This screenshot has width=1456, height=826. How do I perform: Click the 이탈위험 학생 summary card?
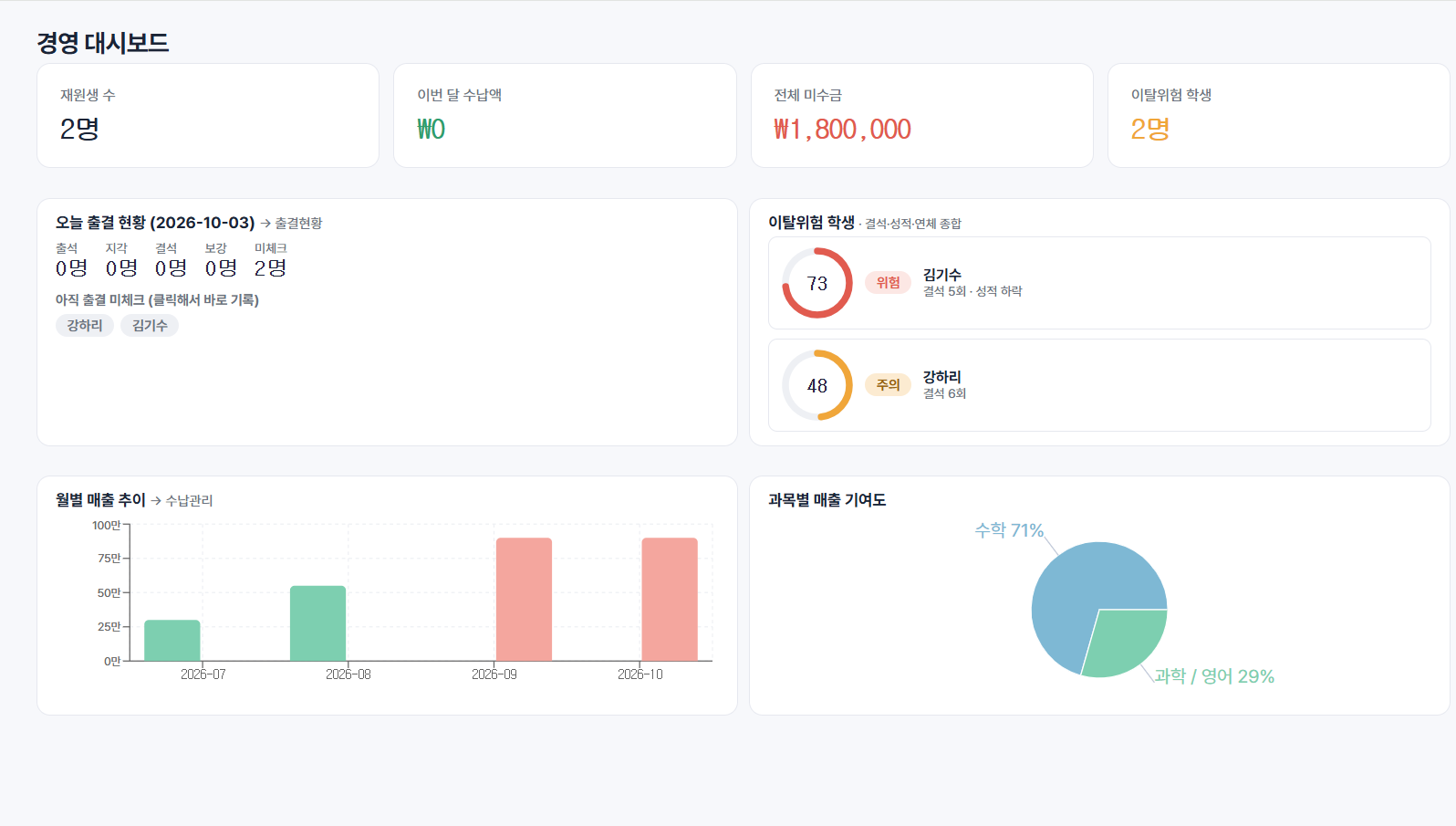point(1279,116)
